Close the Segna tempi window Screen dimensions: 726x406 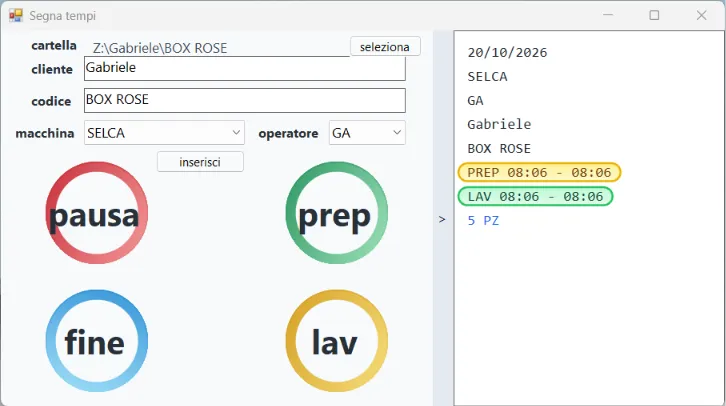(x=701, y=15)
